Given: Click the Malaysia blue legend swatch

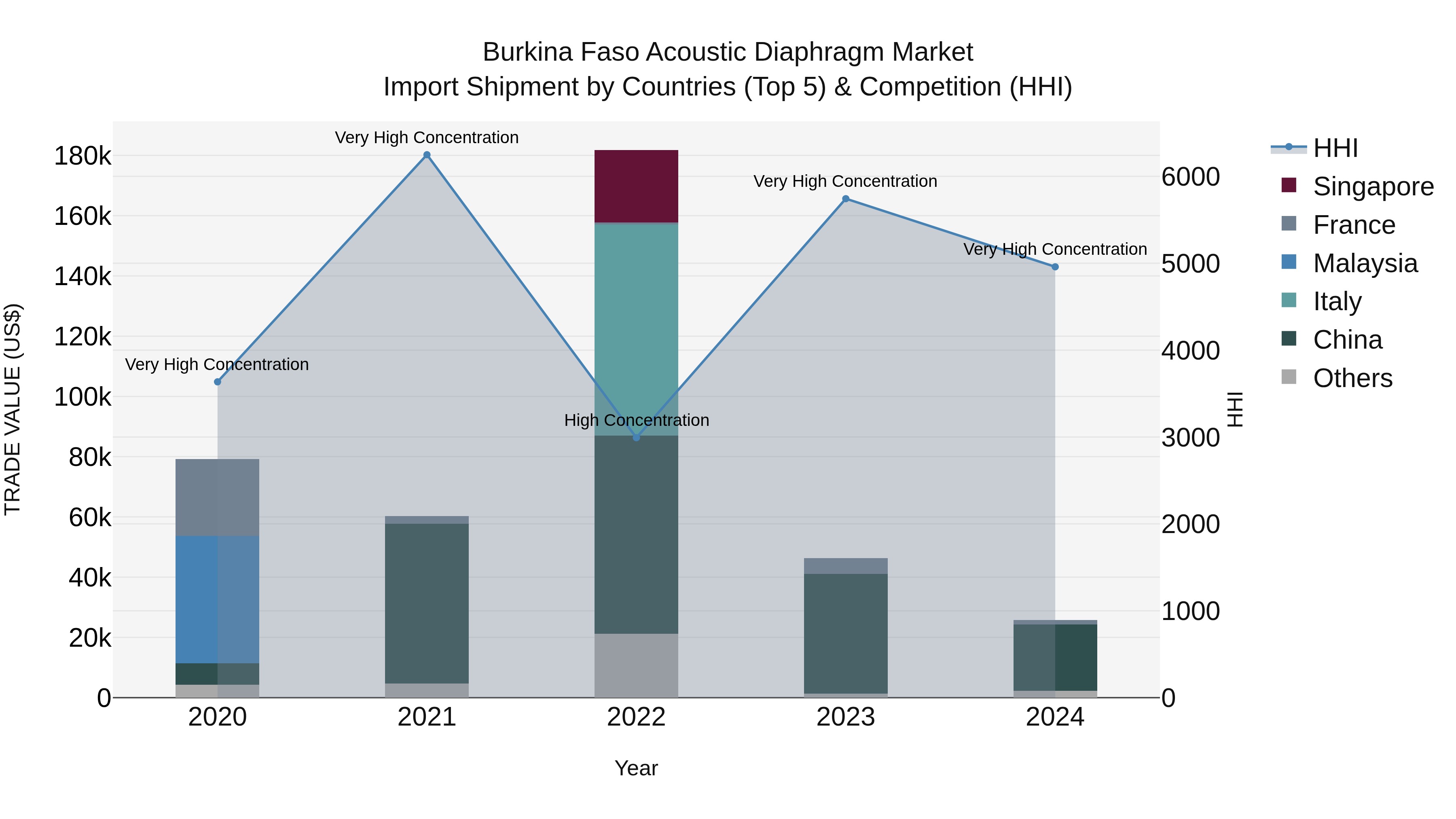Looking at the screenshot, I should (x=1289, y=262).
